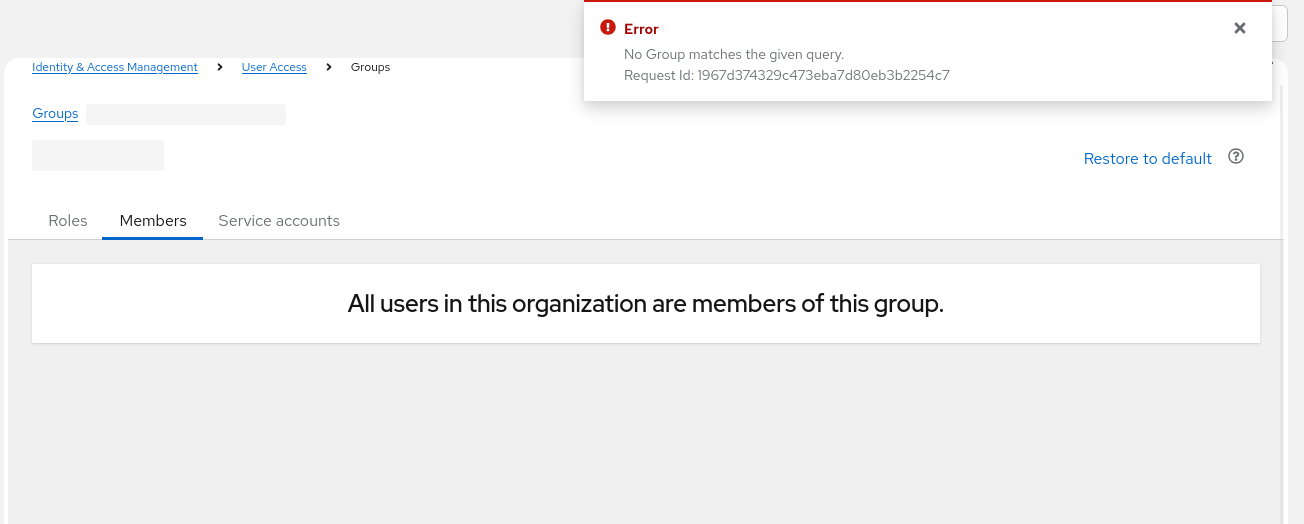Click the Request Id text in the alert
Image resolution: width=1304 pixels, height=524 pixels.
point(786,75)
